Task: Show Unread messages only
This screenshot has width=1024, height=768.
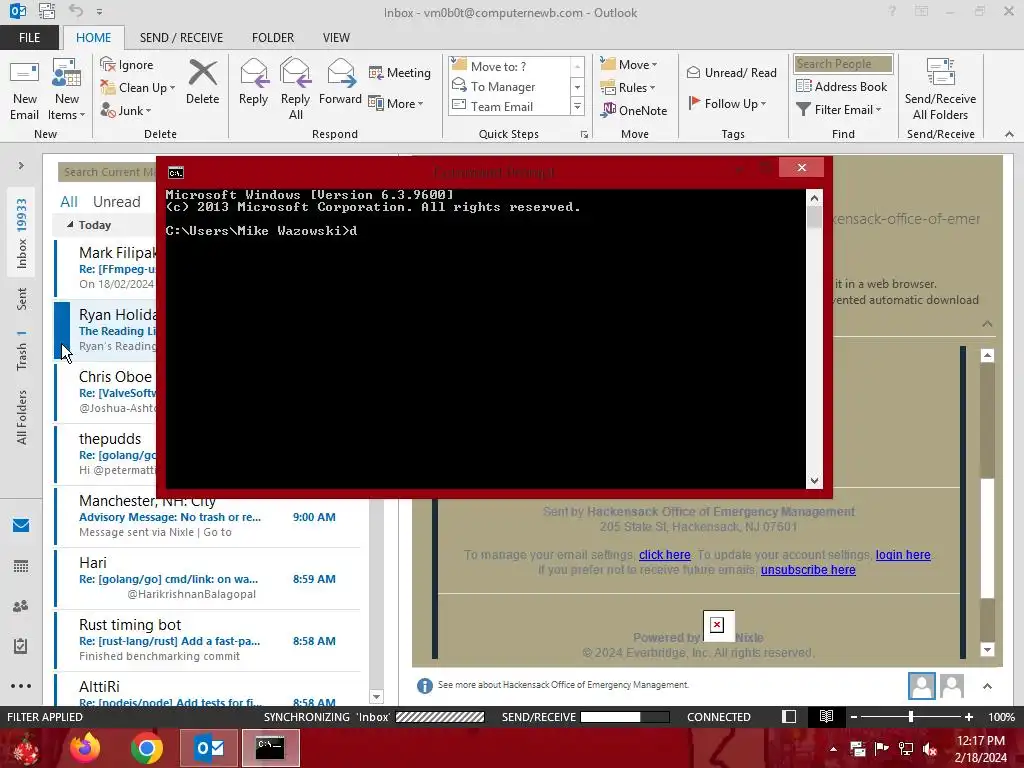Action: coord(116,202)
